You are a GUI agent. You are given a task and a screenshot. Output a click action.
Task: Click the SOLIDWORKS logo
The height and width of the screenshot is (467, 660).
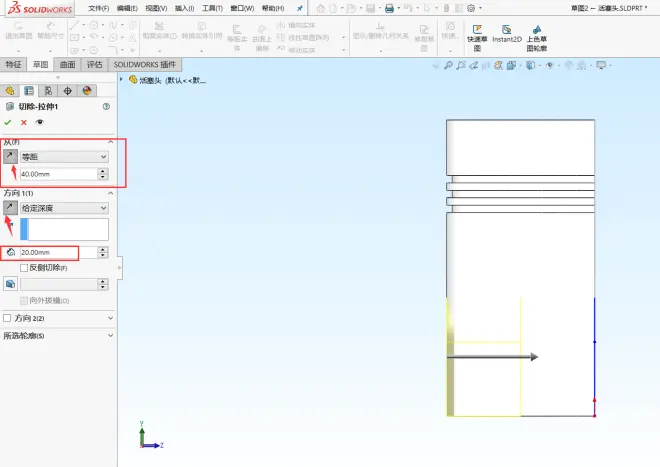click(x=40, y=8)
